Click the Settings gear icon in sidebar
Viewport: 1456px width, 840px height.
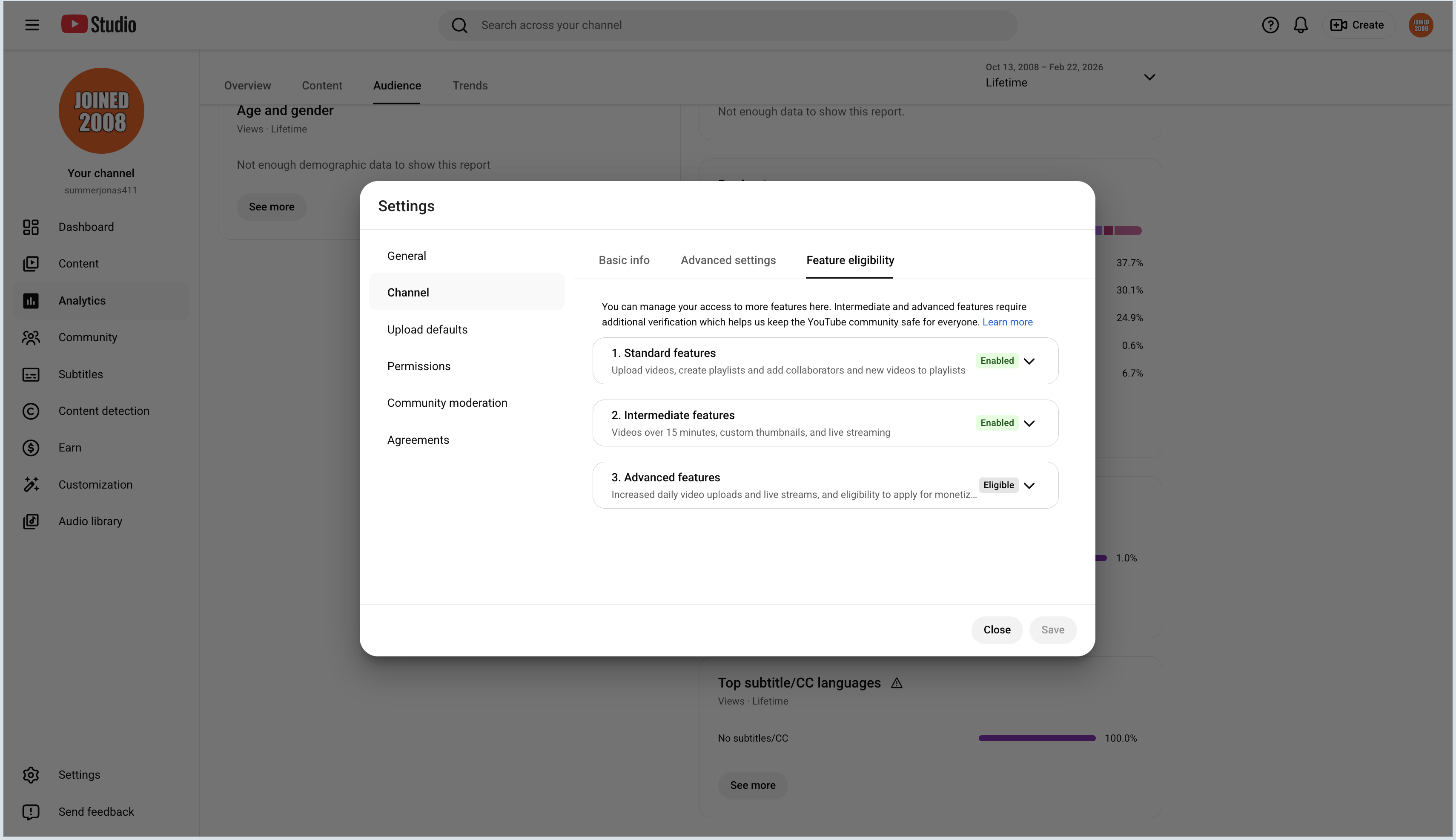point(31,775)
